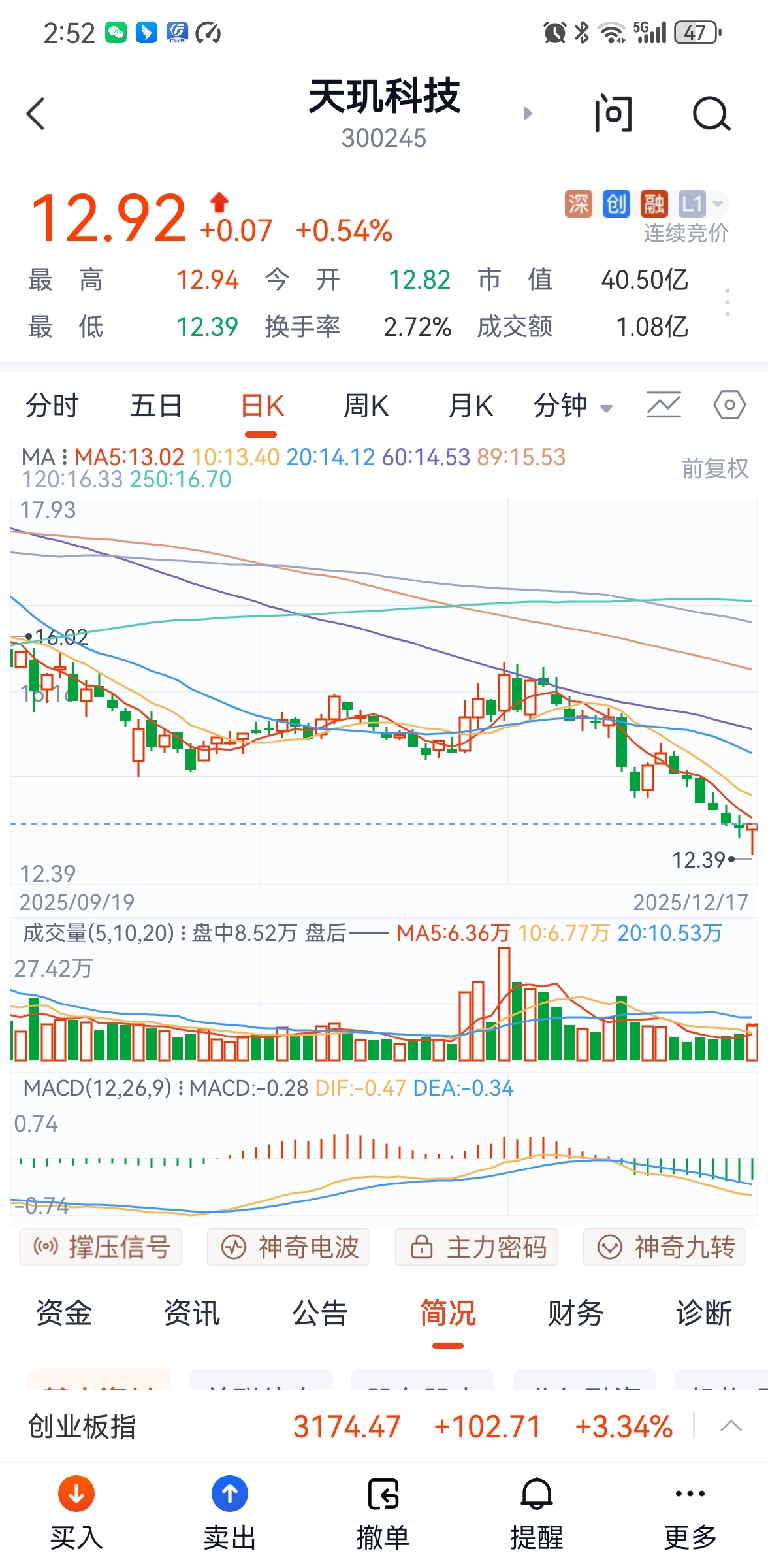The width and height of the screenshot is (768, 1568).
Task: Tap the 16.02 high price marker on chart
Action: tap(56, 637)
